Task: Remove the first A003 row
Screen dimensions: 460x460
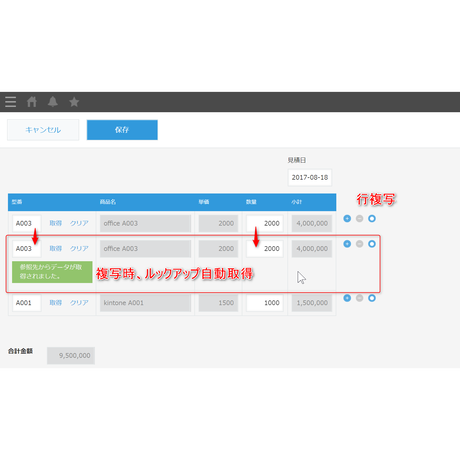Action: [359, 218]
